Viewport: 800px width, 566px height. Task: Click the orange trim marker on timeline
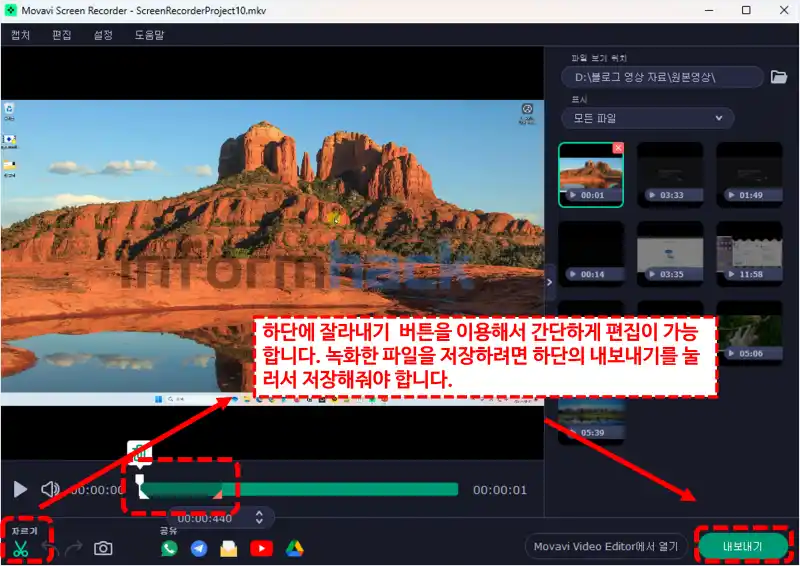point(217,494)
